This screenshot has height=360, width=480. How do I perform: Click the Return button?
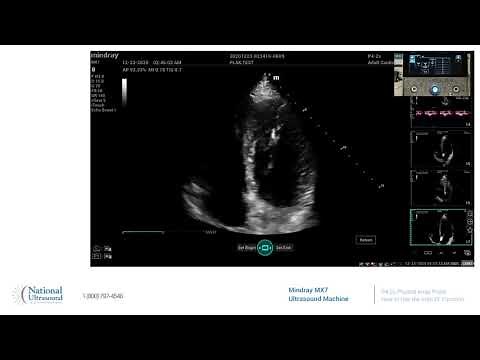[366, 240]
